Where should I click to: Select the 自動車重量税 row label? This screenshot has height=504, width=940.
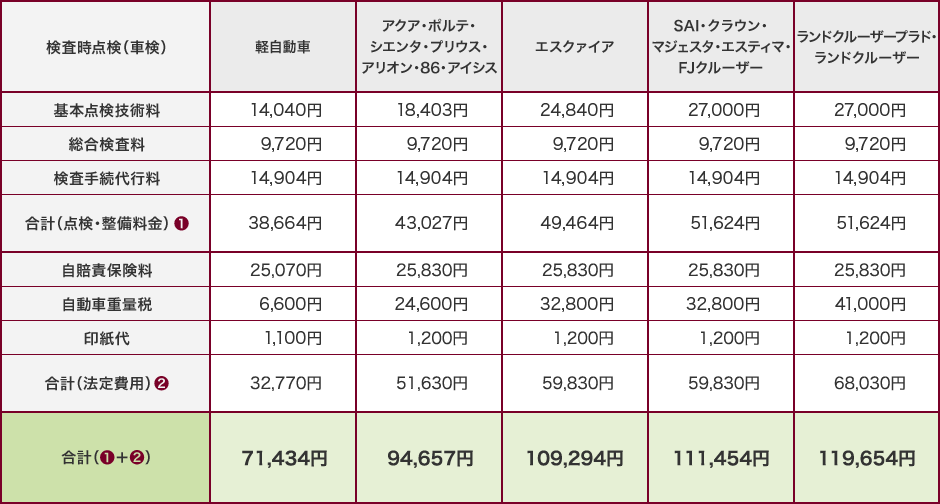point(106,304)
